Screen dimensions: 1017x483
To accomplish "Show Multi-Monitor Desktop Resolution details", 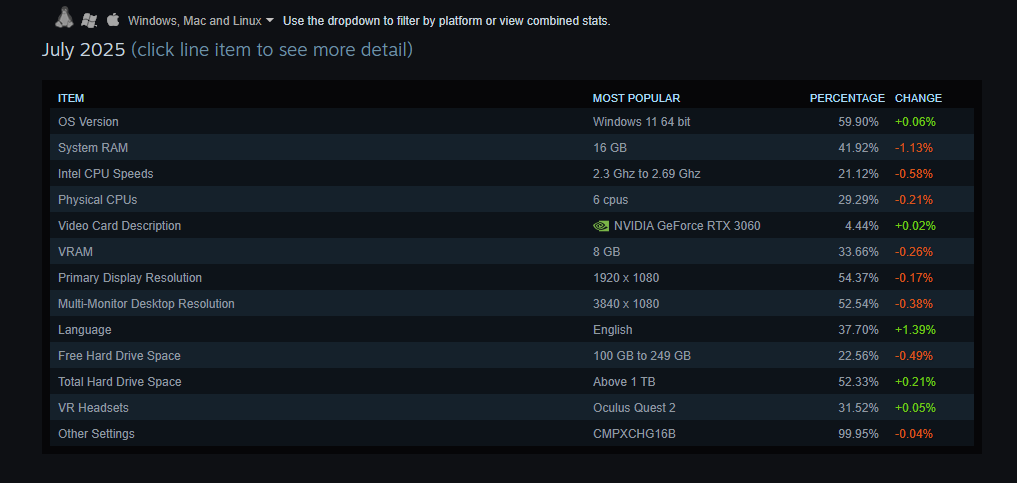I will point(512,303).
